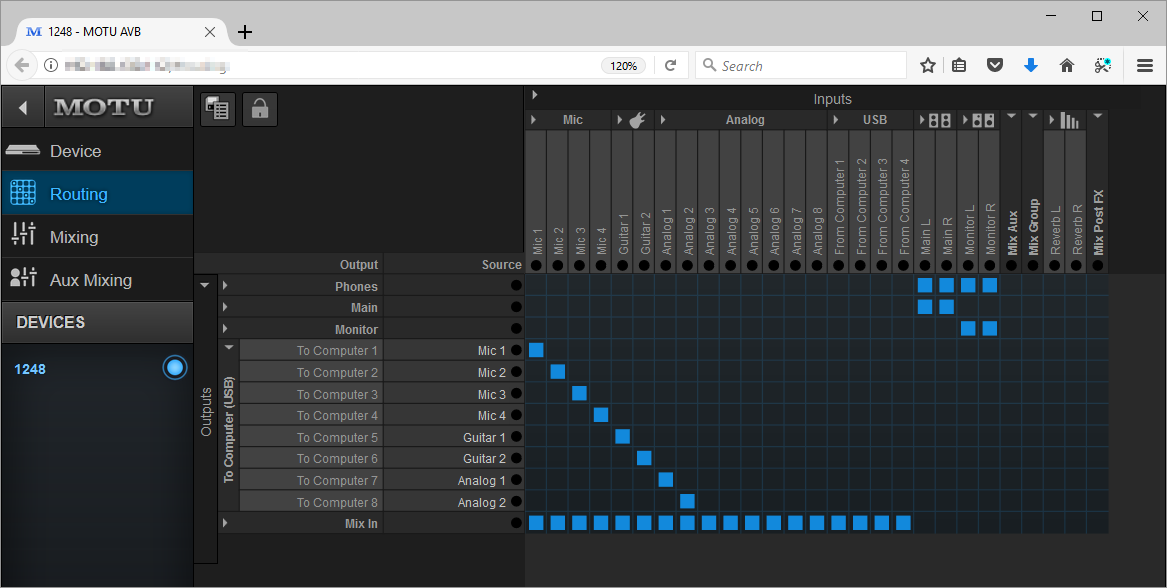Click the guitar plug input group icon
This screenshot has width=1167, height=588.
pos(636,120)
